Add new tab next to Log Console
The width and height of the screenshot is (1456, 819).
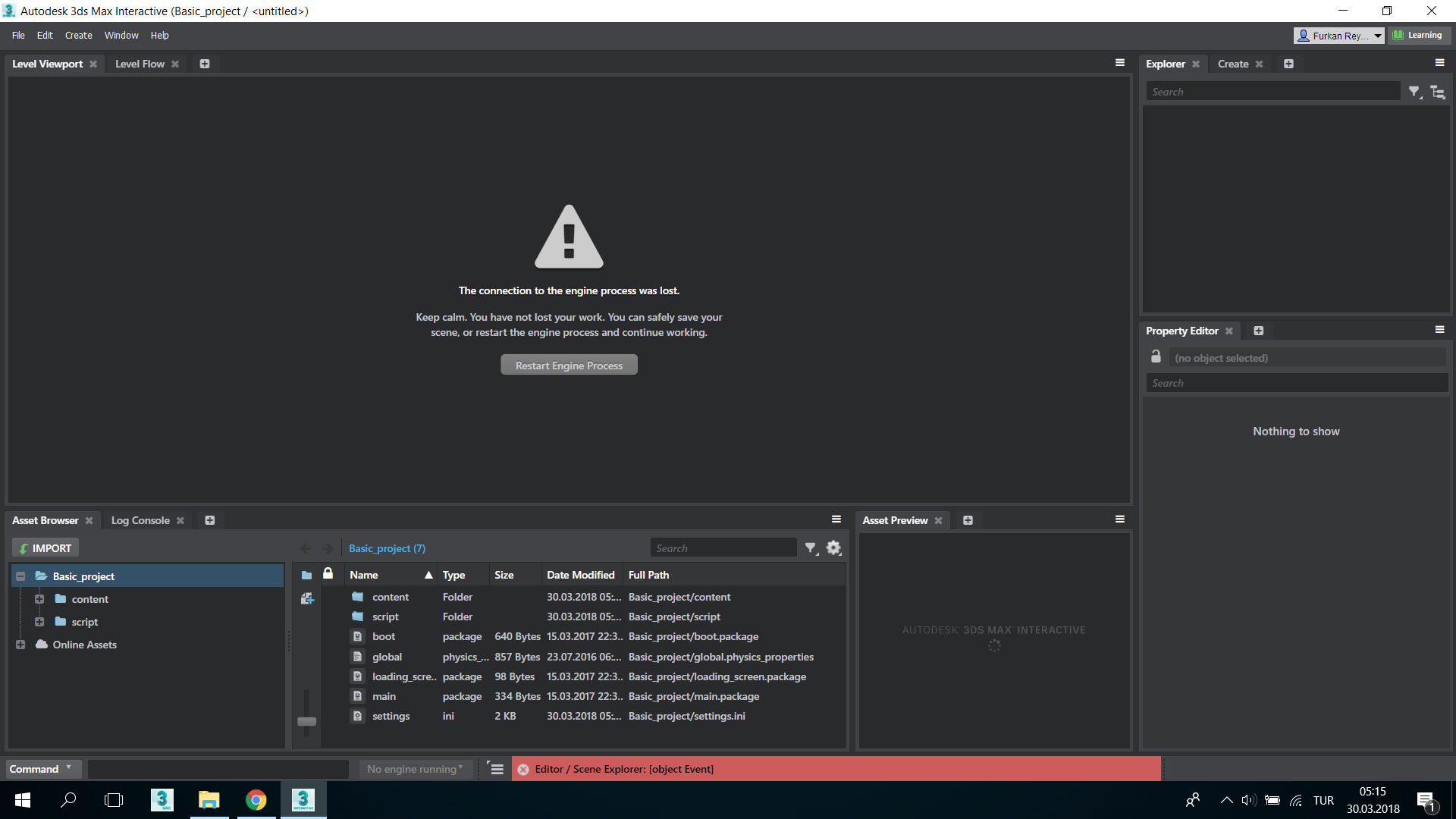pos(210,521)
